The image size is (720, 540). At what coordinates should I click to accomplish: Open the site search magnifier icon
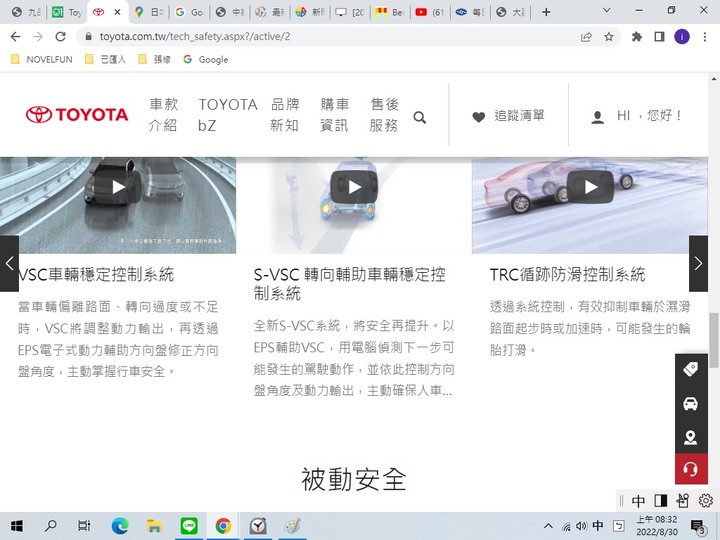point(420,118)
